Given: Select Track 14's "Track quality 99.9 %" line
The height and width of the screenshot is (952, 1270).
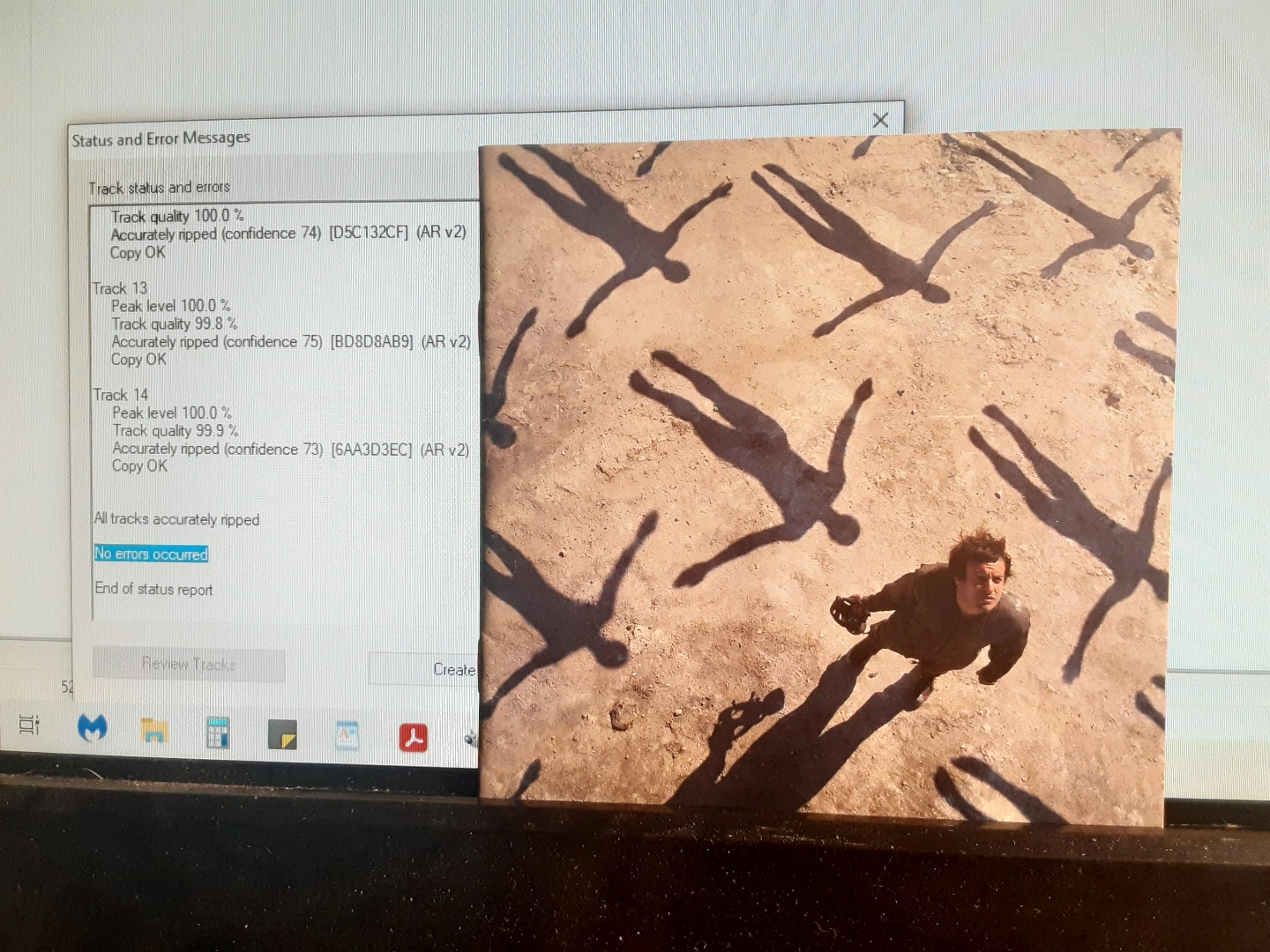Looking at the screenshot, I should pyautogui.click(x=175, y=430).
